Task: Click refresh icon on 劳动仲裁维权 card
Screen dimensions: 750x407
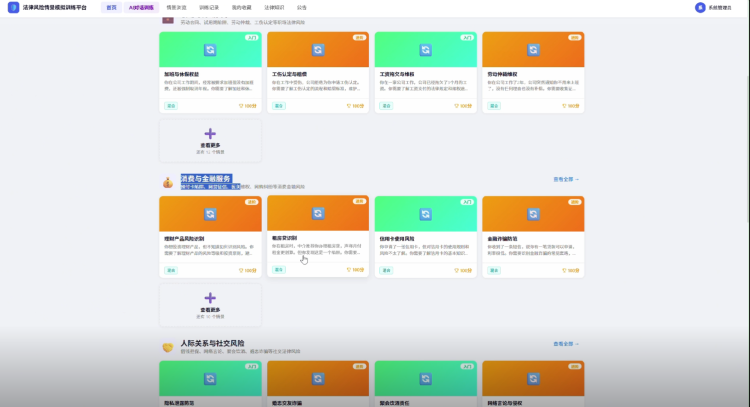Action: pyautogui.click(x=533, y=50)
